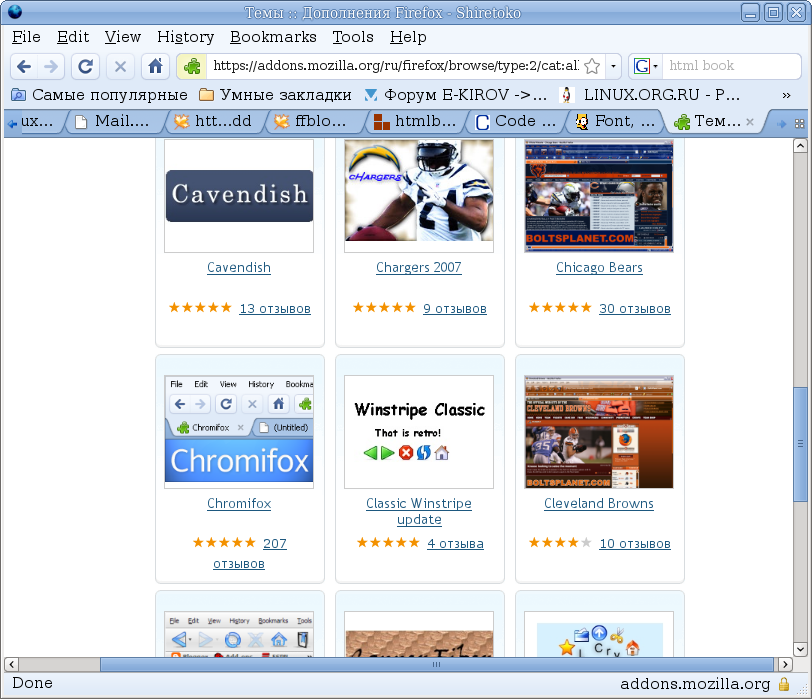Open the View menu

pyautogui.click(x=123, y=37)
